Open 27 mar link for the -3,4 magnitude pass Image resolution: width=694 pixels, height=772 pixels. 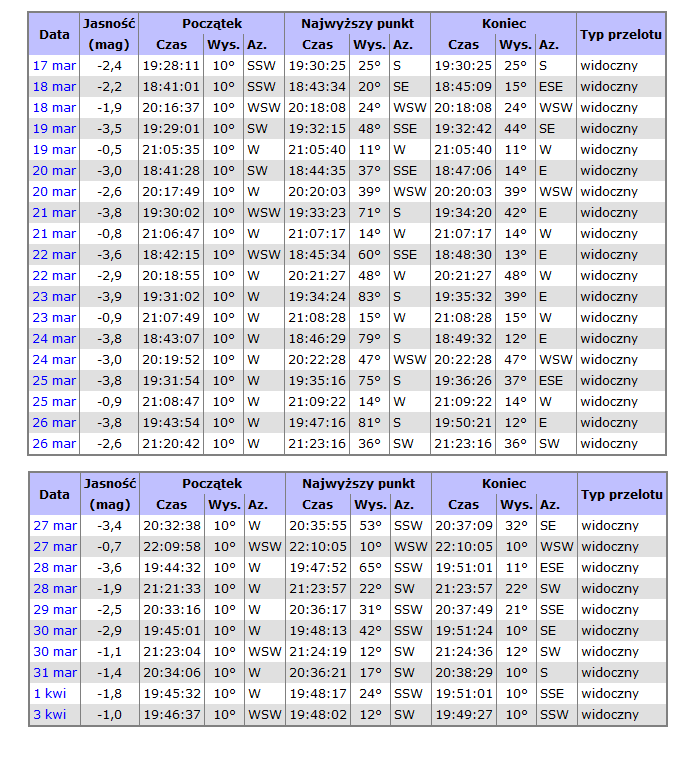coord(55,526)
